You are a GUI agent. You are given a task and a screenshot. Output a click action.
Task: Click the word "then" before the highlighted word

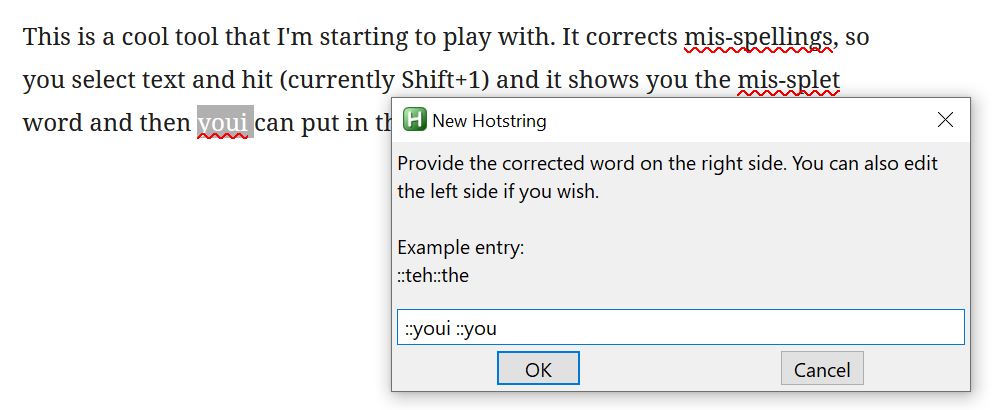(x=165, y=123)
